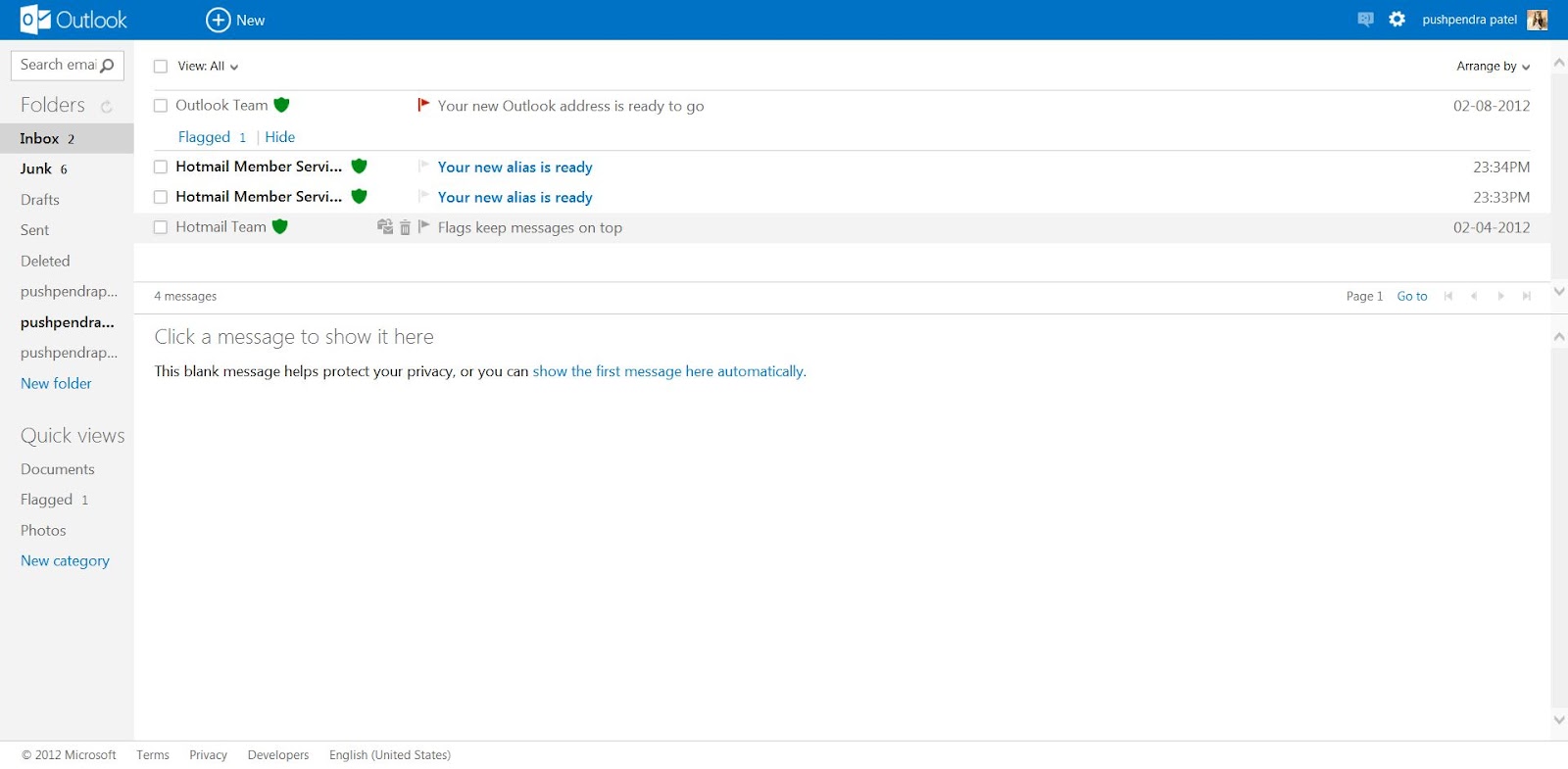Open the Terms footer link
Image resolution: width=1568 pixels, height=769 pixels.
pos(153,755)
